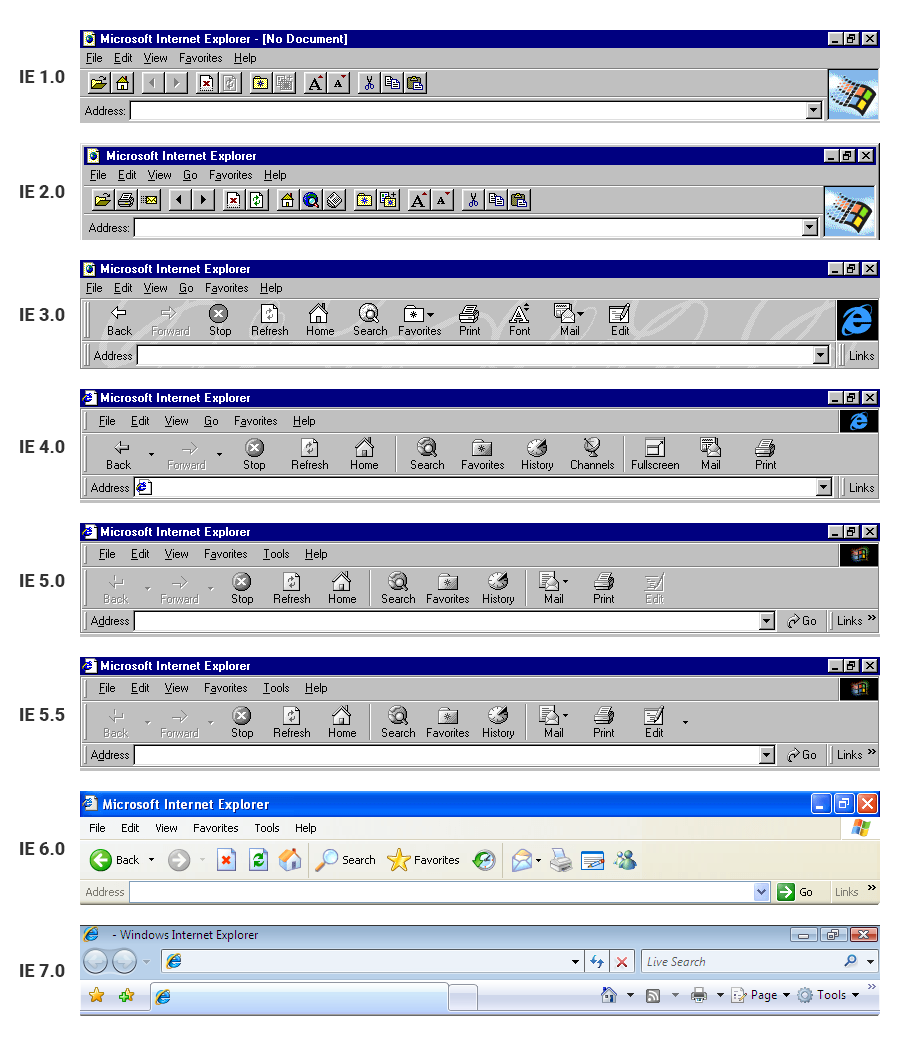Click the Mail button in IE 4.0 toolbar
This screenshot has height=1040, width=900.
710,454
